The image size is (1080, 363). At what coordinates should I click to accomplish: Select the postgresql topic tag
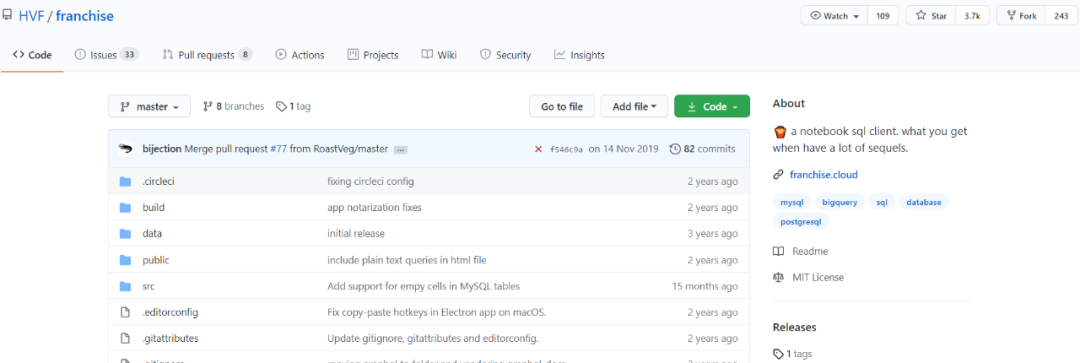click(801, 222)
